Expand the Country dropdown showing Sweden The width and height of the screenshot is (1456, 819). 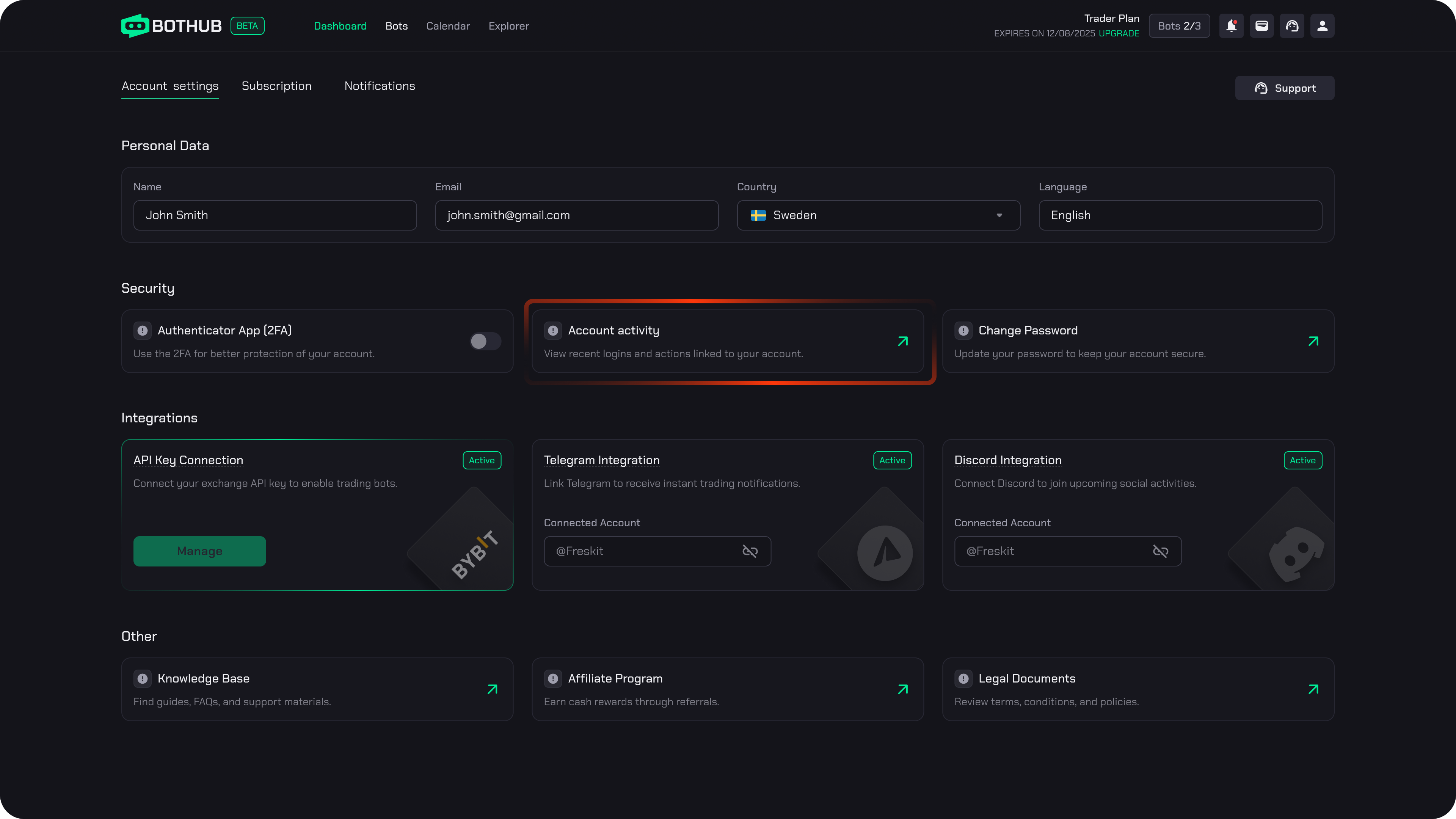tap(879, 215)
